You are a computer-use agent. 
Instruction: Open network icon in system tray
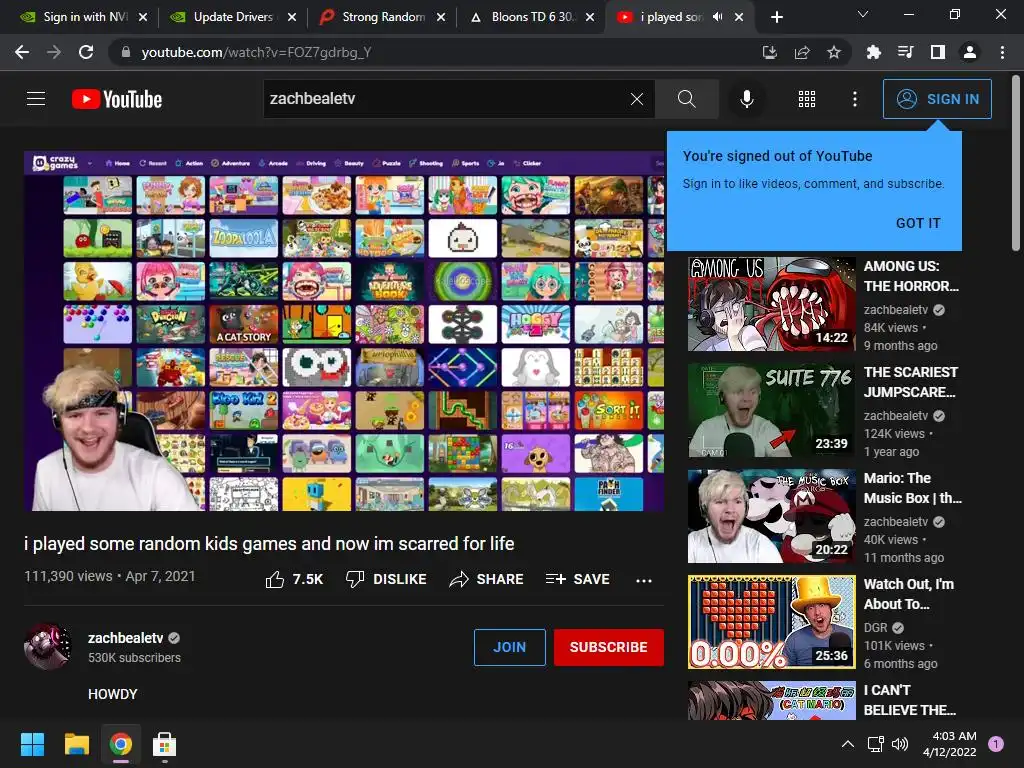tap(875, 744)
